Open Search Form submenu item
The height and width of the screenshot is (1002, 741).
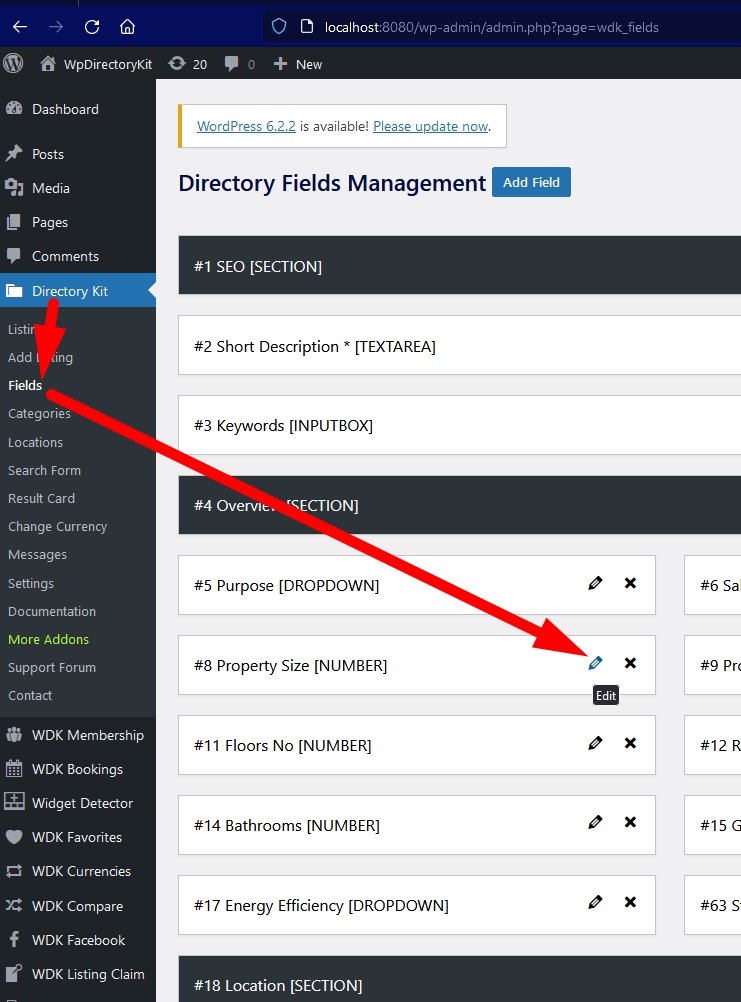click(x=44, y=470)
